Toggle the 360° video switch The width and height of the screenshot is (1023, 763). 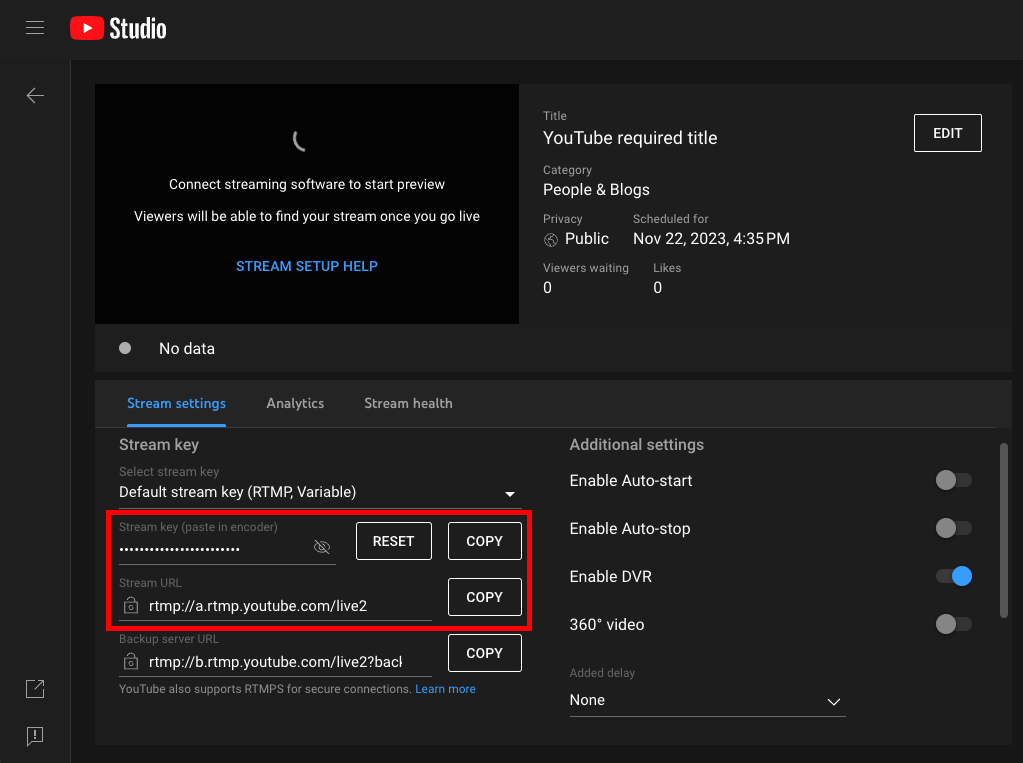(953, 624)
